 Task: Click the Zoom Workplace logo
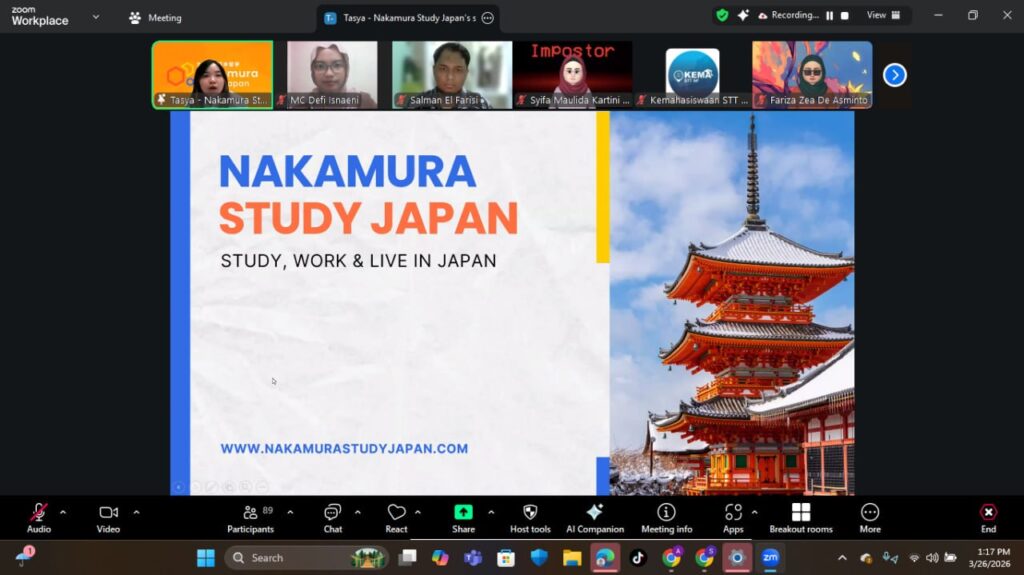(x=40, y=16)
